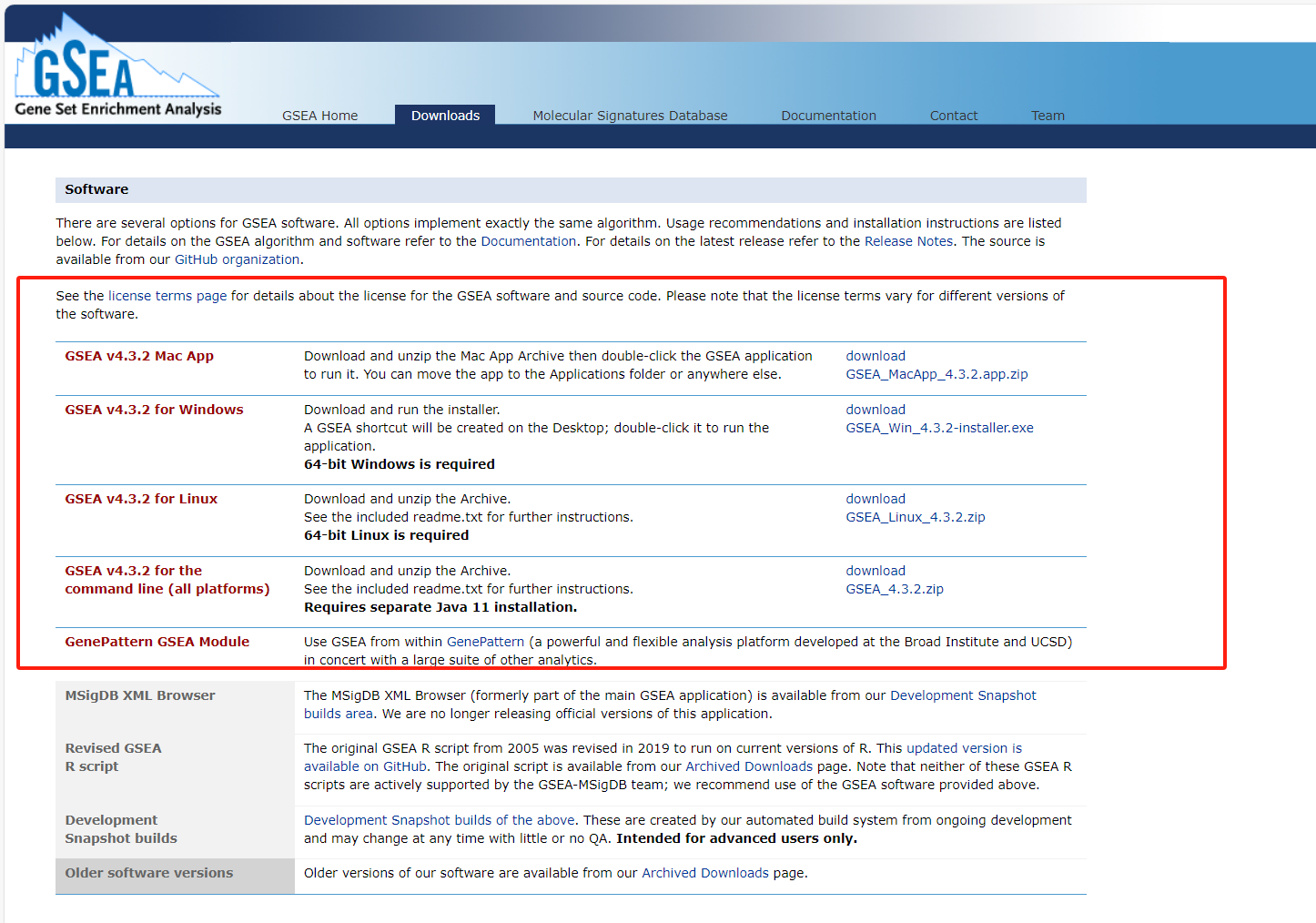Click the GenePattern GSEA Module label
The width and height of the screenshot is (1316, 923).
[x=157, y=642]
